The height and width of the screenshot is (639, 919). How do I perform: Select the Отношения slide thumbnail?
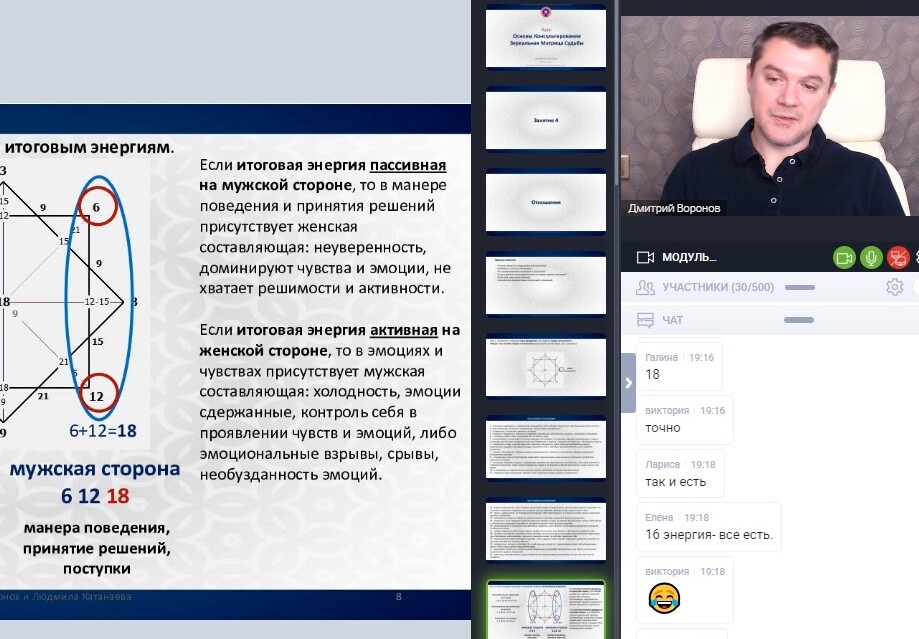[x=546, y=202]
